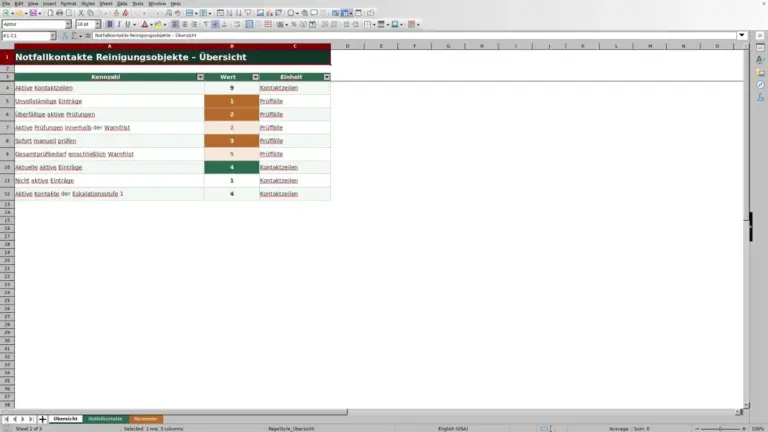Click the Formula equals sign icon

tap(88, 36)
